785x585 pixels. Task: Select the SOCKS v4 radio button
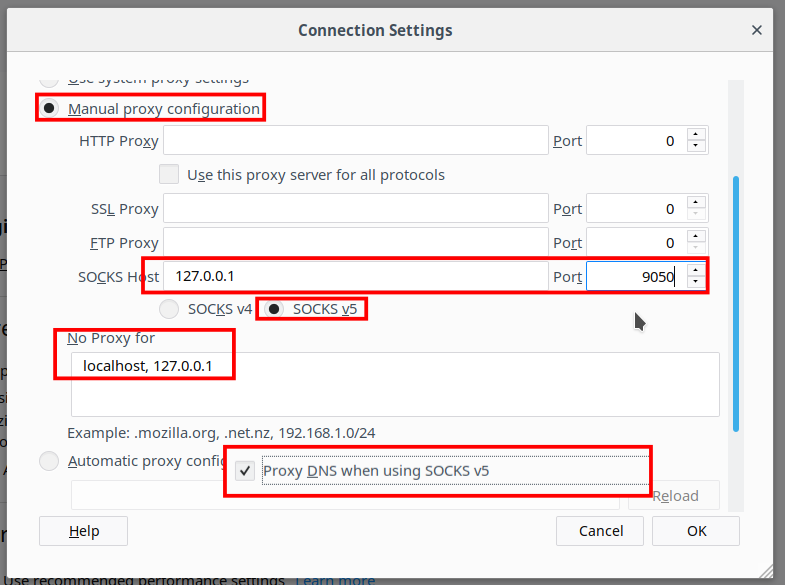[169, 309]
